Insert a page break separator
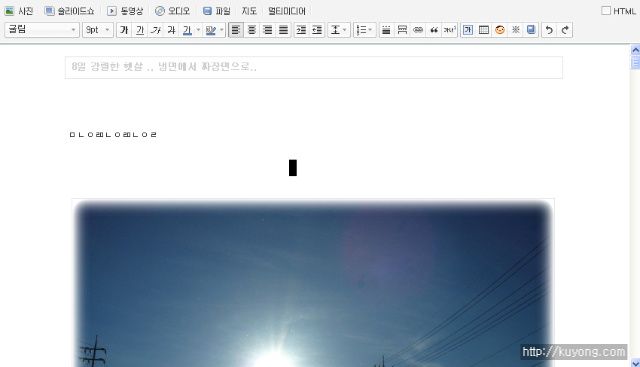The width and height of the screenshot is (640, 367). (402, 30)
